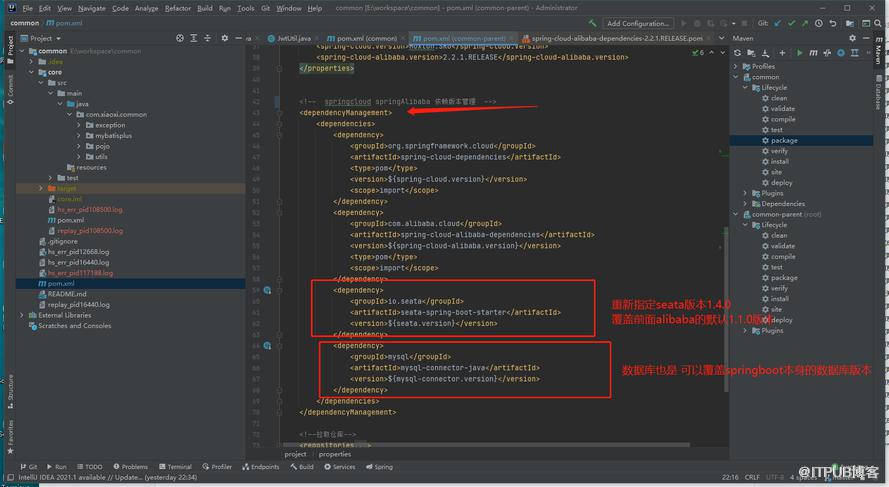Open the Project view dropdown

pos(41,38)
